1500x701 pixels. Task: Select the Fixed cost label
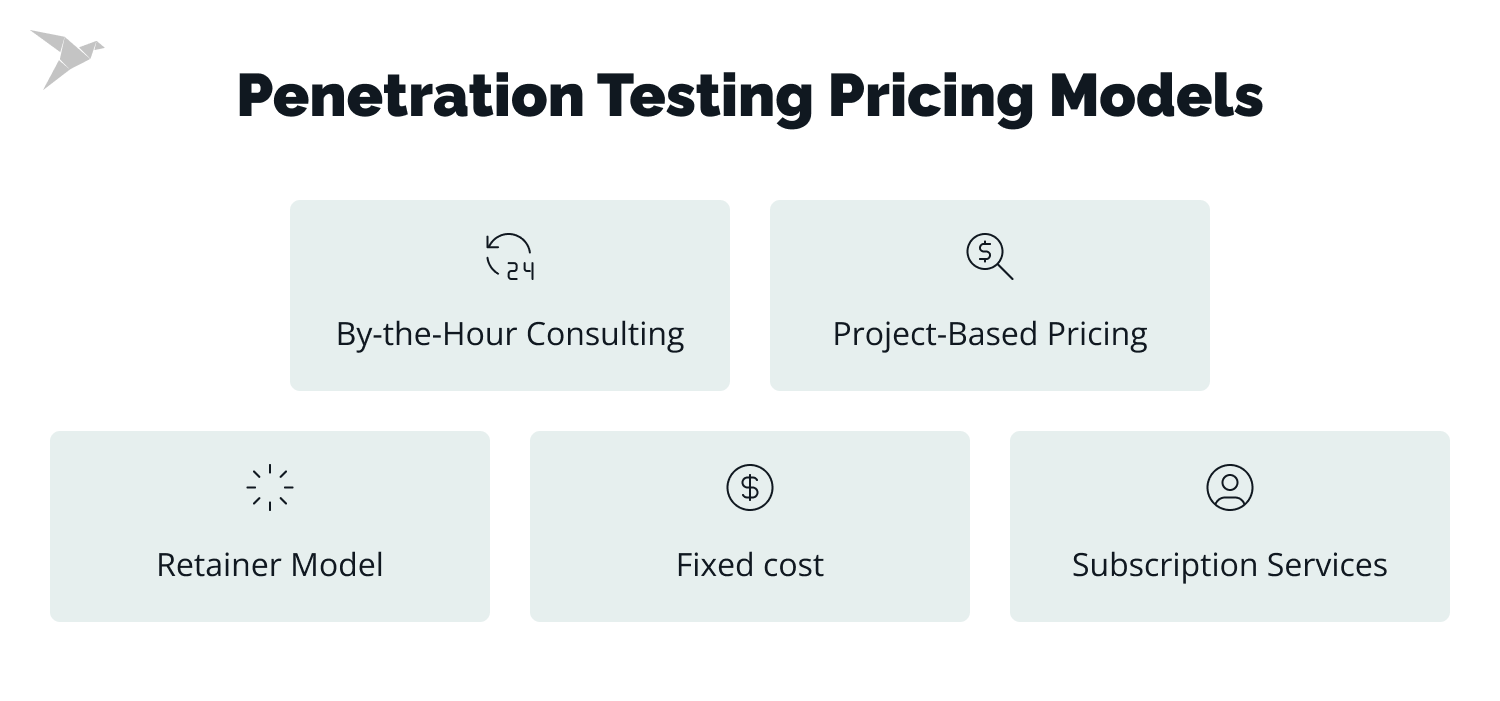(x=750, y=565)
